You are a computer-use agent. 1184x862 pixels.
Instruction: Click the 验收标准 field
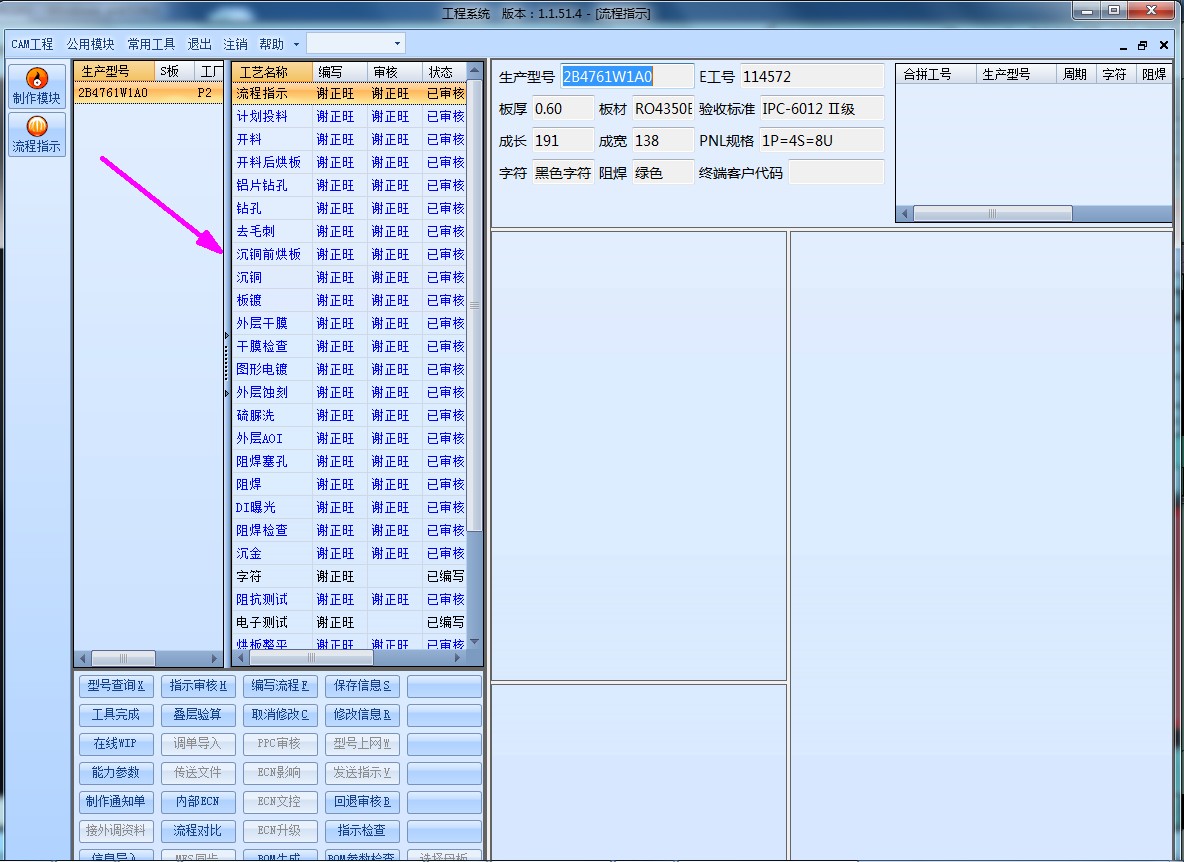tap(822, 109)
